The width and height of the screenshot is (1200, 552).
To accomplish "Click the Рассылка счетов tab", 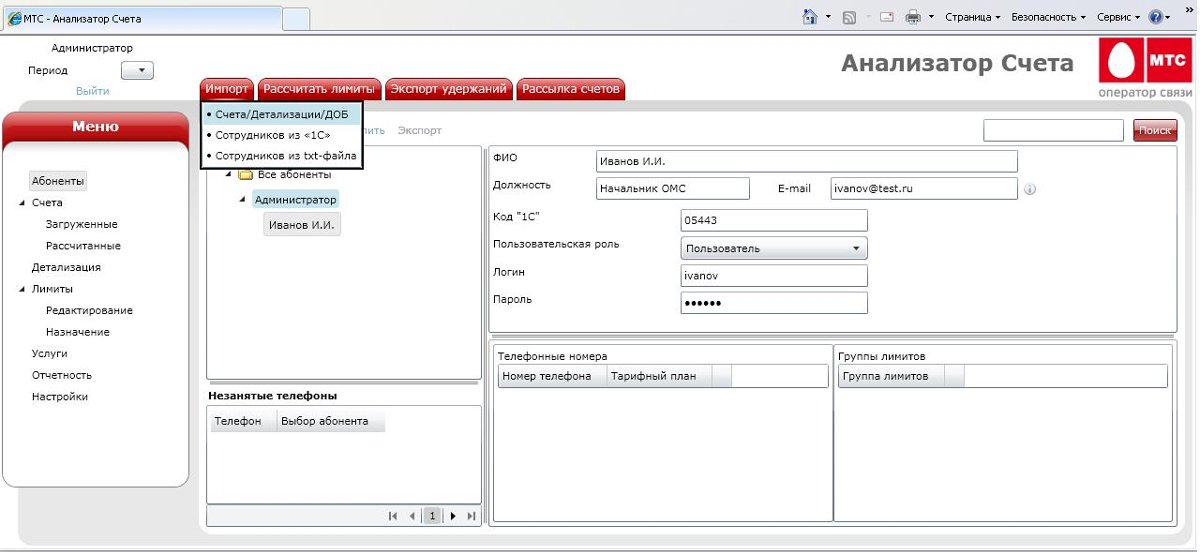I will point(570,89).
